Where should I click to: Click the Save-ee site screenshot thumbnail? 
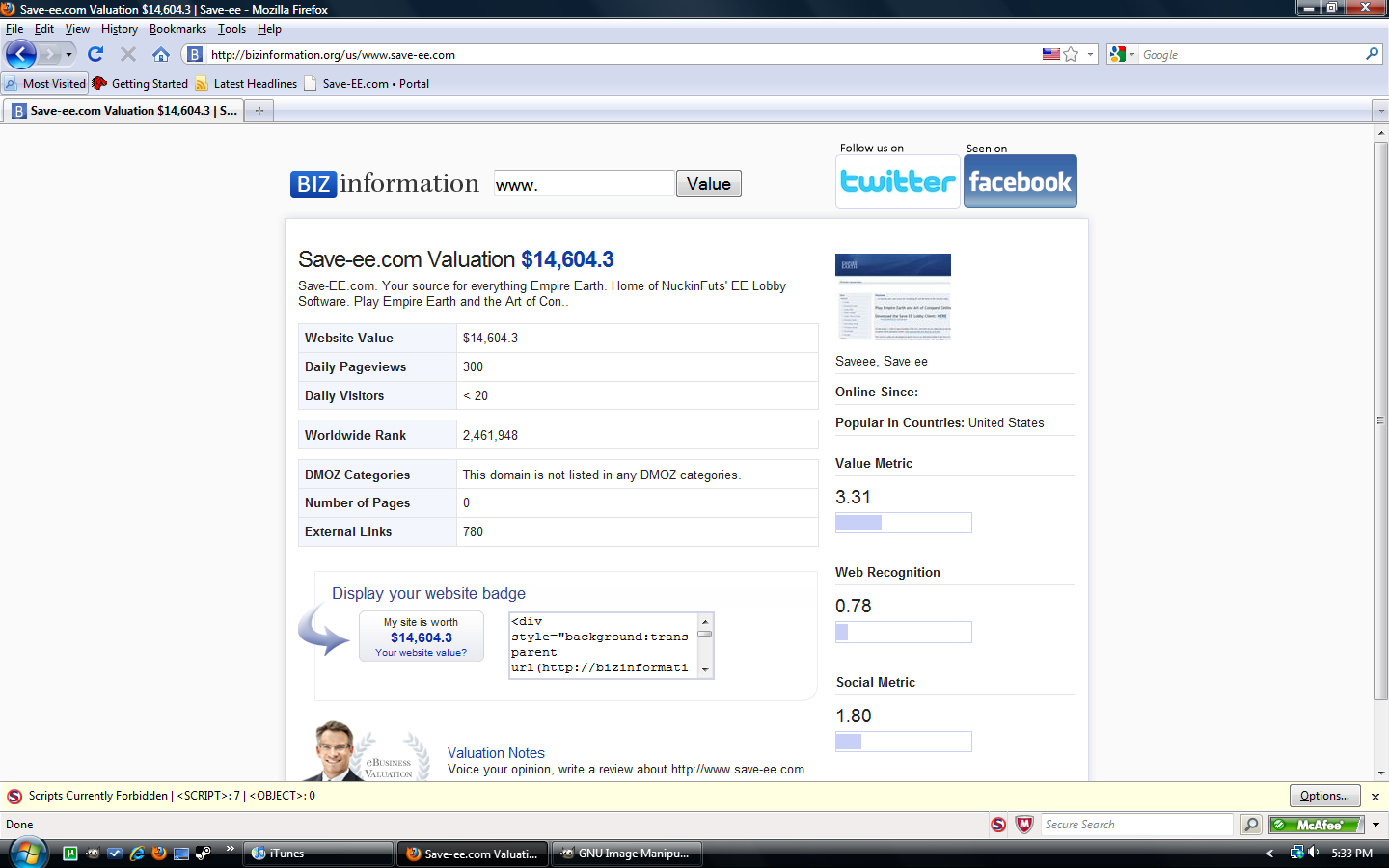tap(892, 297)
